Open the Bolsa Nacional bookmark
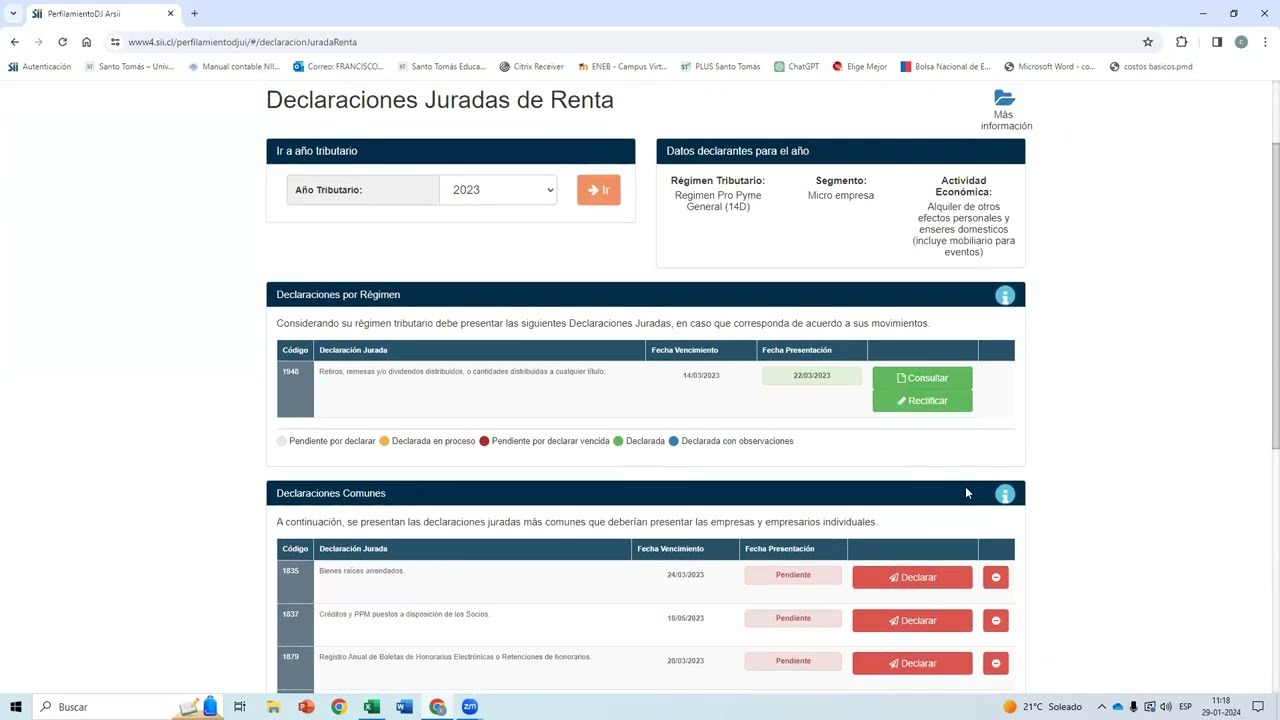This screenshot has width=1280, height=720. 945,67
